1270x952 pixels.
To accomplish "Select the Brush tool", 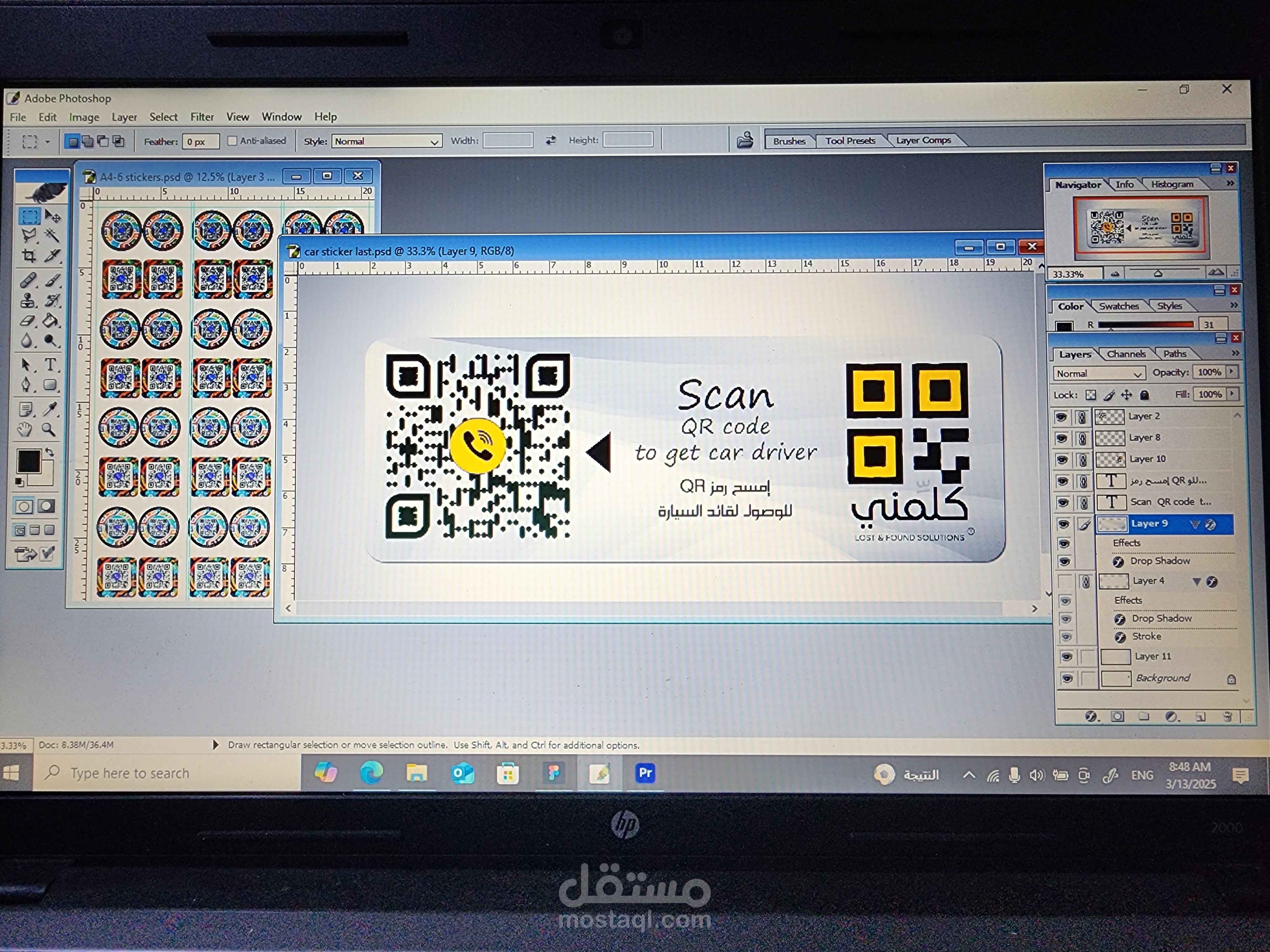I will pyautogui.click(x=52, y=280).
